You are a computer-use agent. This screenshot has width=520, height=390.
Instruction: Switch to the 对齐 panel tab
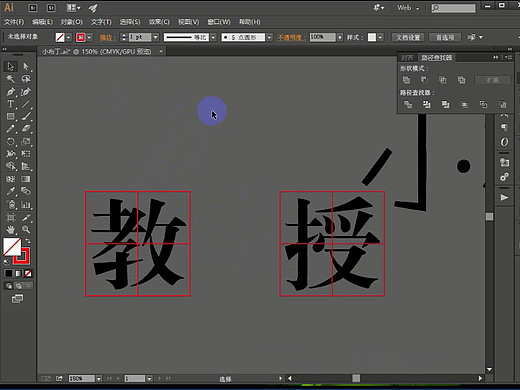tap(407, 58)
